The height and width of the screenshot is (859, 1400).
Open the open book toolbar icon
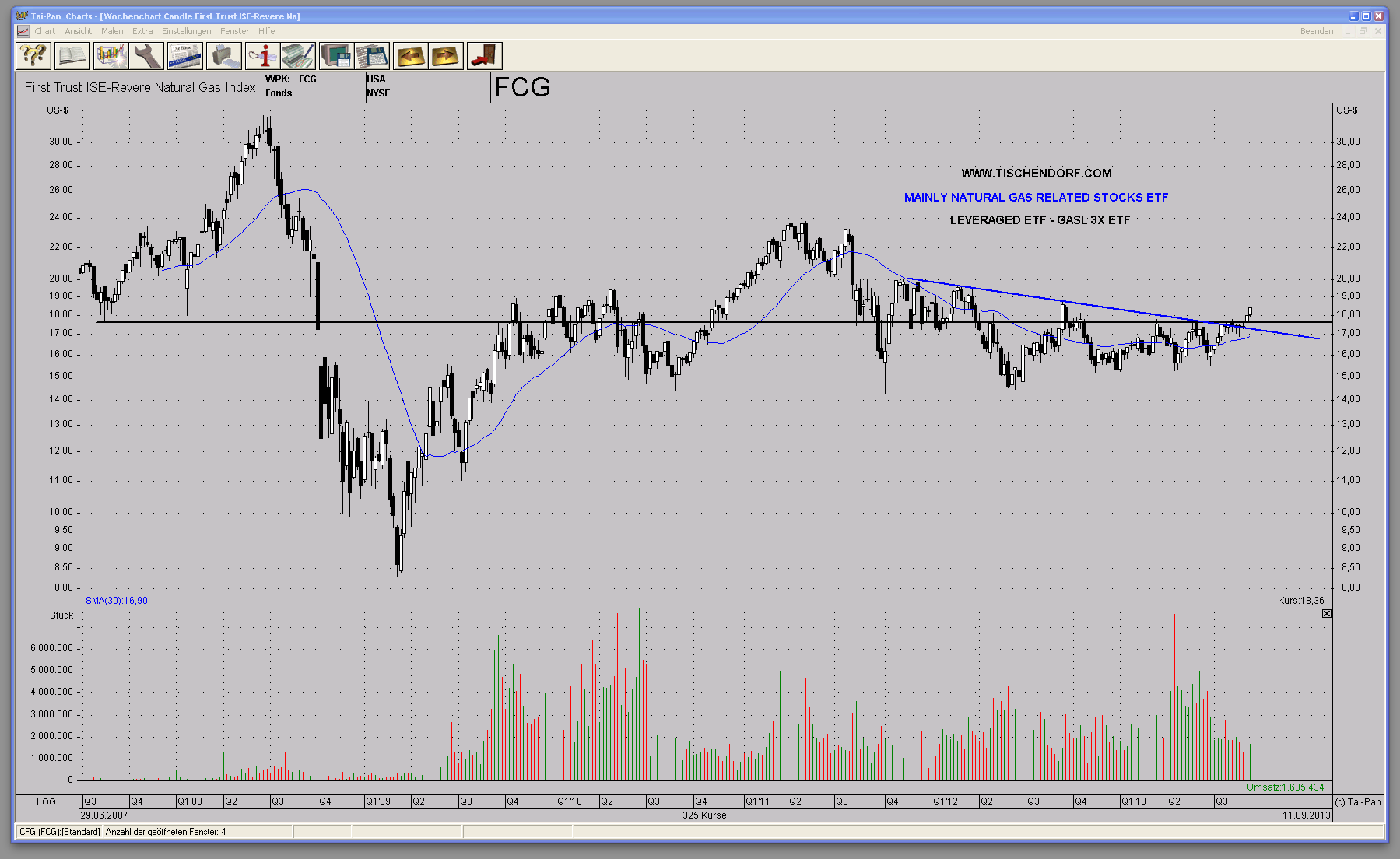[x=72, y=56]
